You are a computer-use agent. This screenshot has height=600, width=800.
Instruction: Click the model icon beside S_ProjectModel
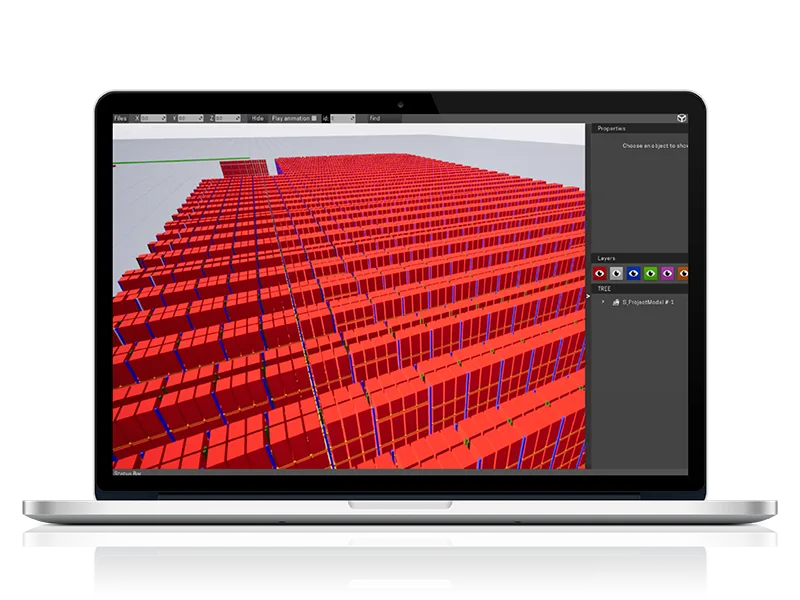[x=616, y=302]
